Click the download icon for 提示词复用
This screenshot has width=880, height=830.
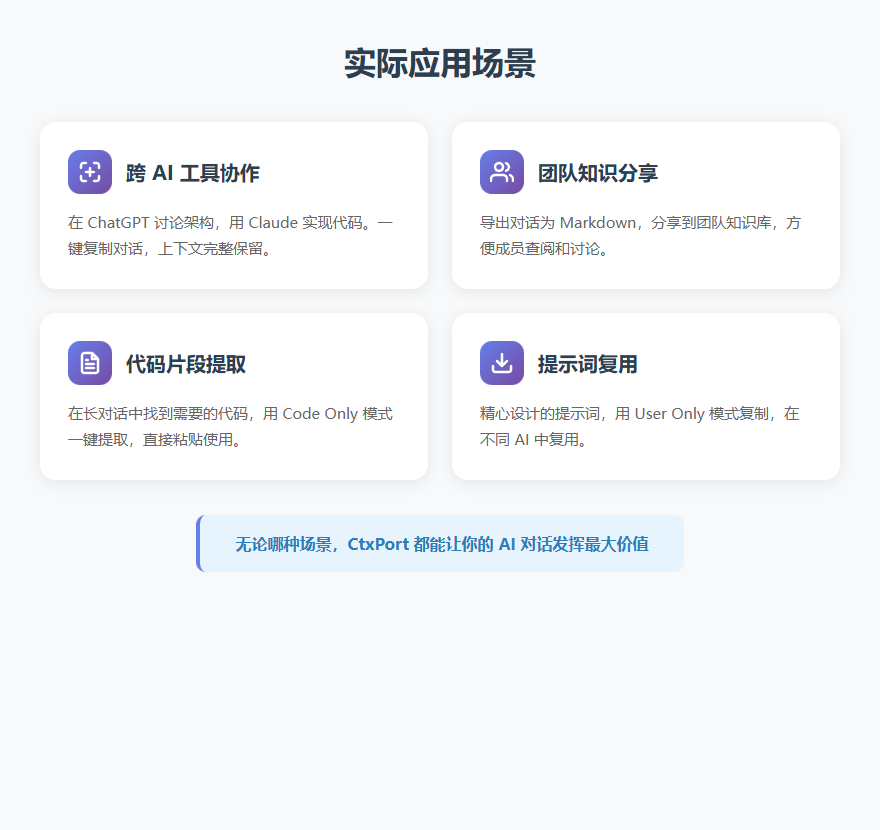click(502, 363)
